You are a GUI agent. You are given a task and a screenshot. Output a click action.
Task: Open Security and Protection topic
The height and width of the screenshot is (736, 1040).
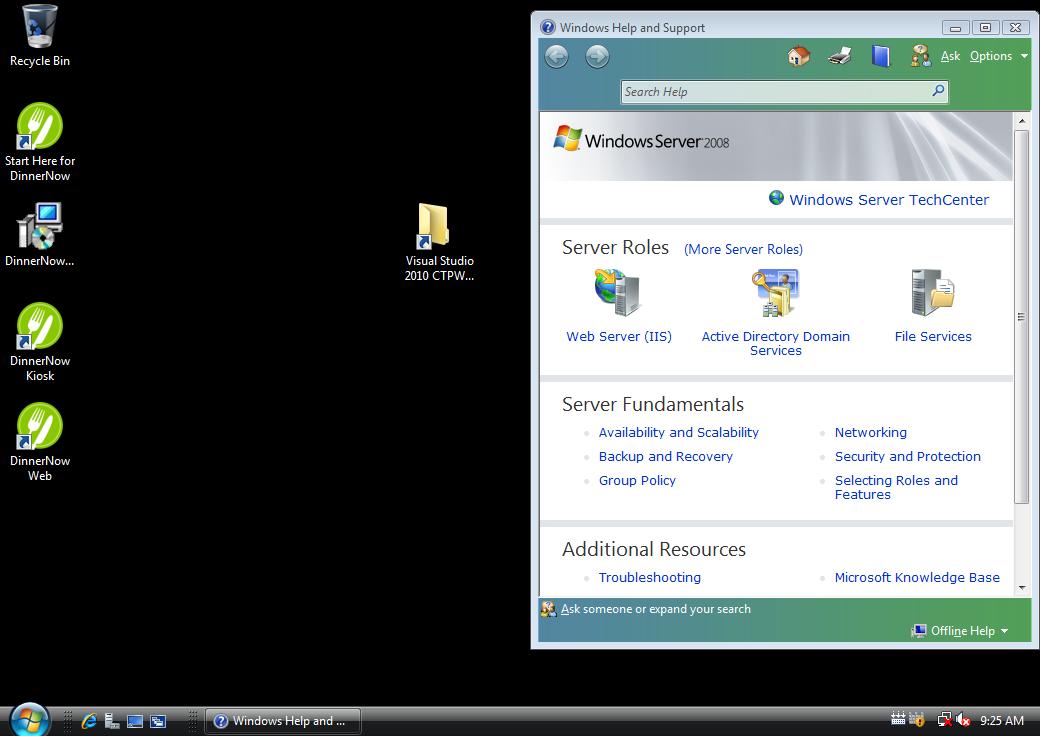[x=908, y=456]
